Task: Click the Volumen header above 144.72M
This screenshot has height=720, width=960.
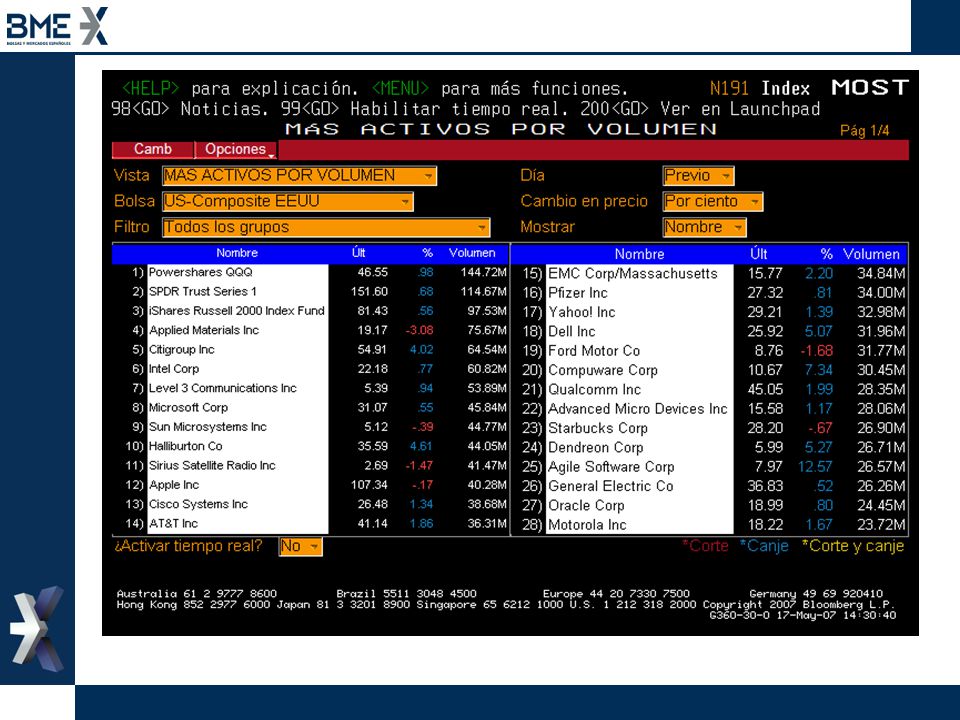Action: (x=471, y=253)
